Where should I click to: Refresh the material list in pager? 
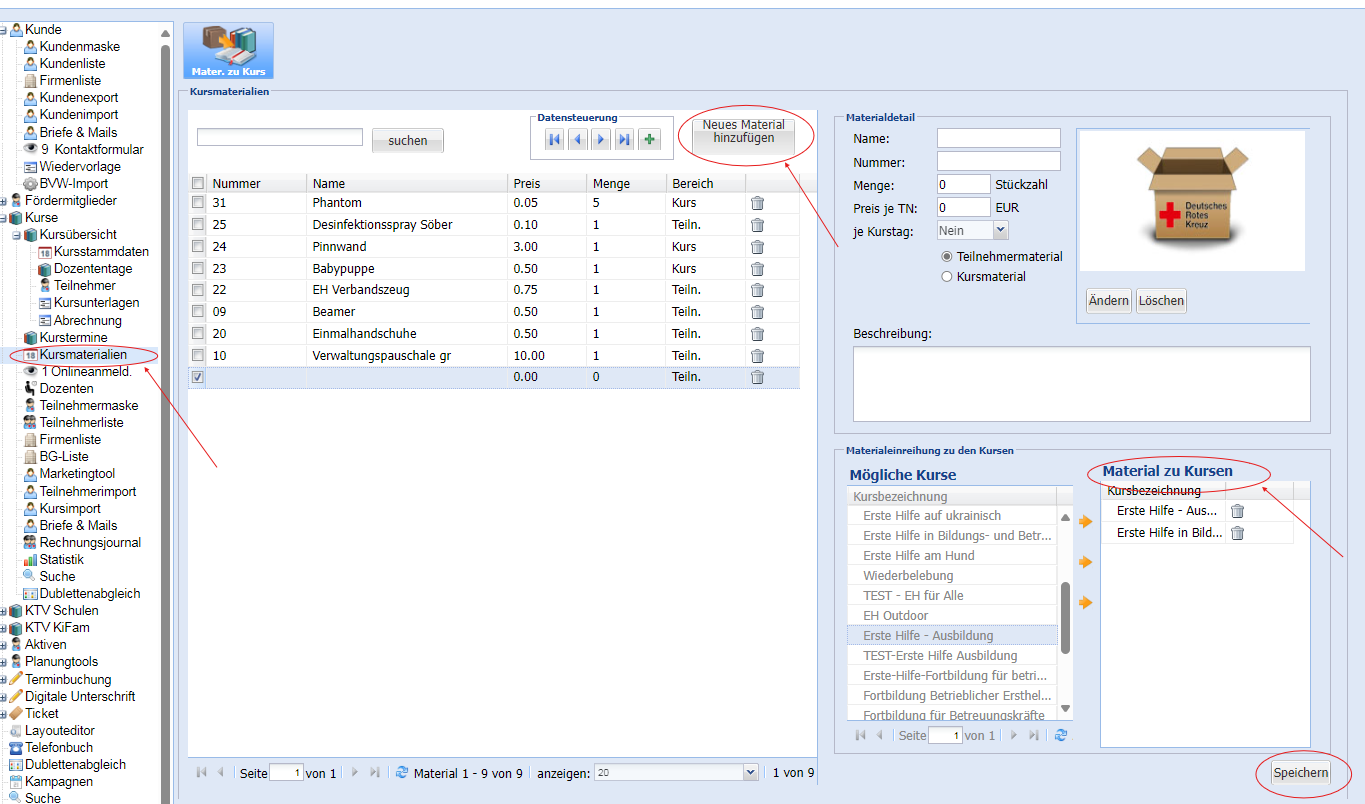(402, 772)
